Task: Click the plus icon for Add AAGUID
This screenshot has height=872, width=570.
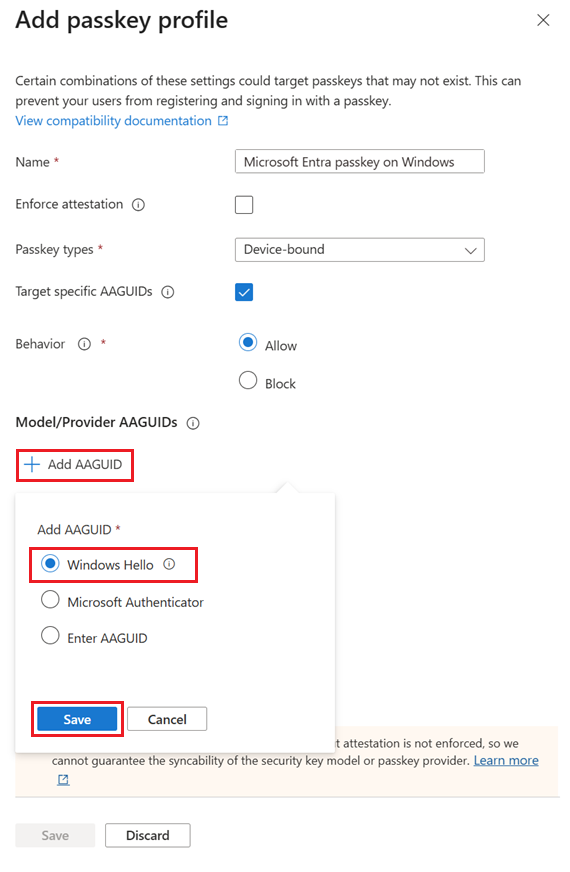Action: pyautogui.click(x=32, y=464)
